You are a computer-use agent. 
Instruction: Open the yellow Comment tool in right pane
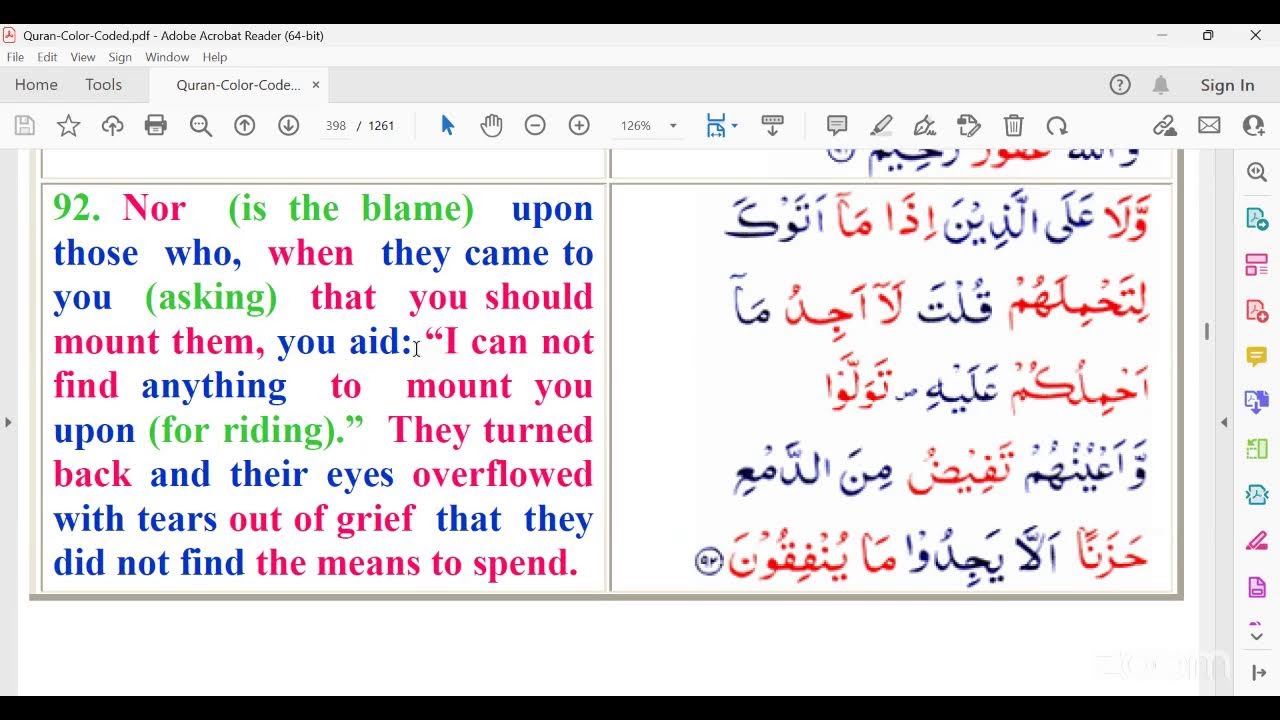coord(1257,356)
